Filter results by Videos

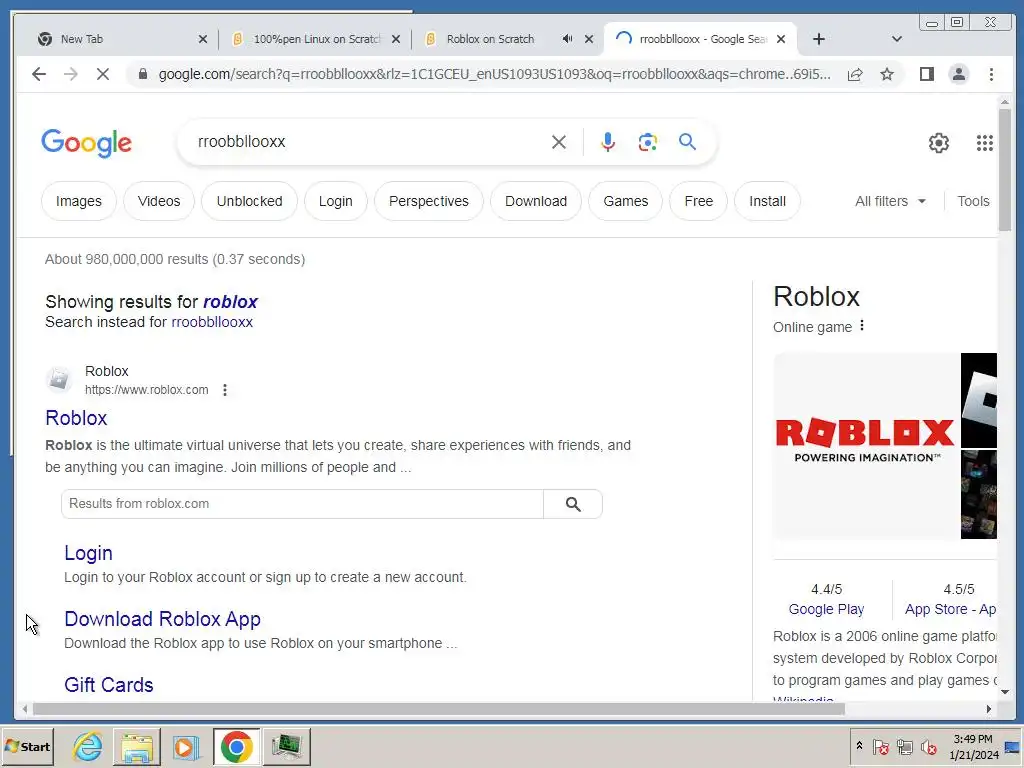[x=159, y=201]
